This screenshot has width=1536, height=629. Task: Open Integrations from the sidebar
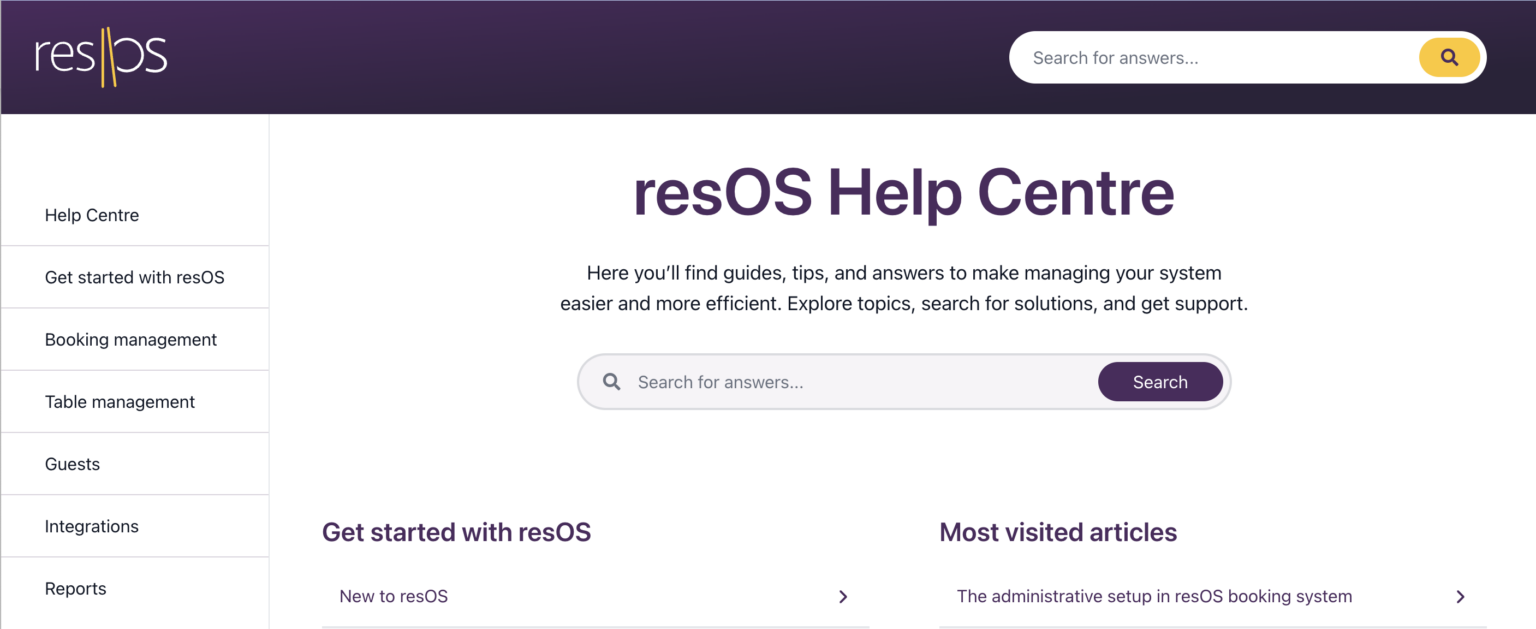click(91, 525)
